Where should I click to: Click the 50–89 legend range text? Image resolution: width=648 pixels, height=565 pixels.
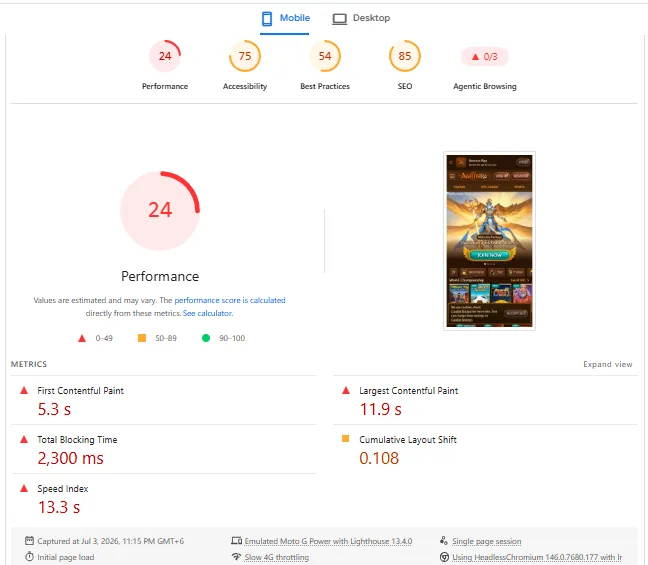pos(166,338)
